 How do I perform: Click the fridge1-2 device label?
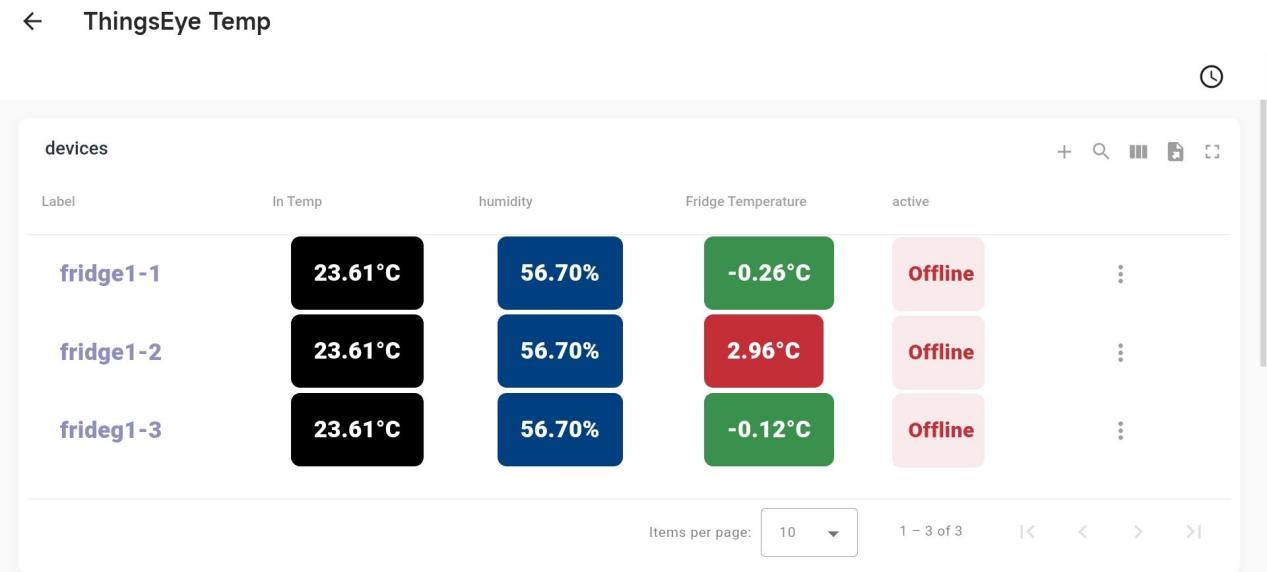(110, 352)
